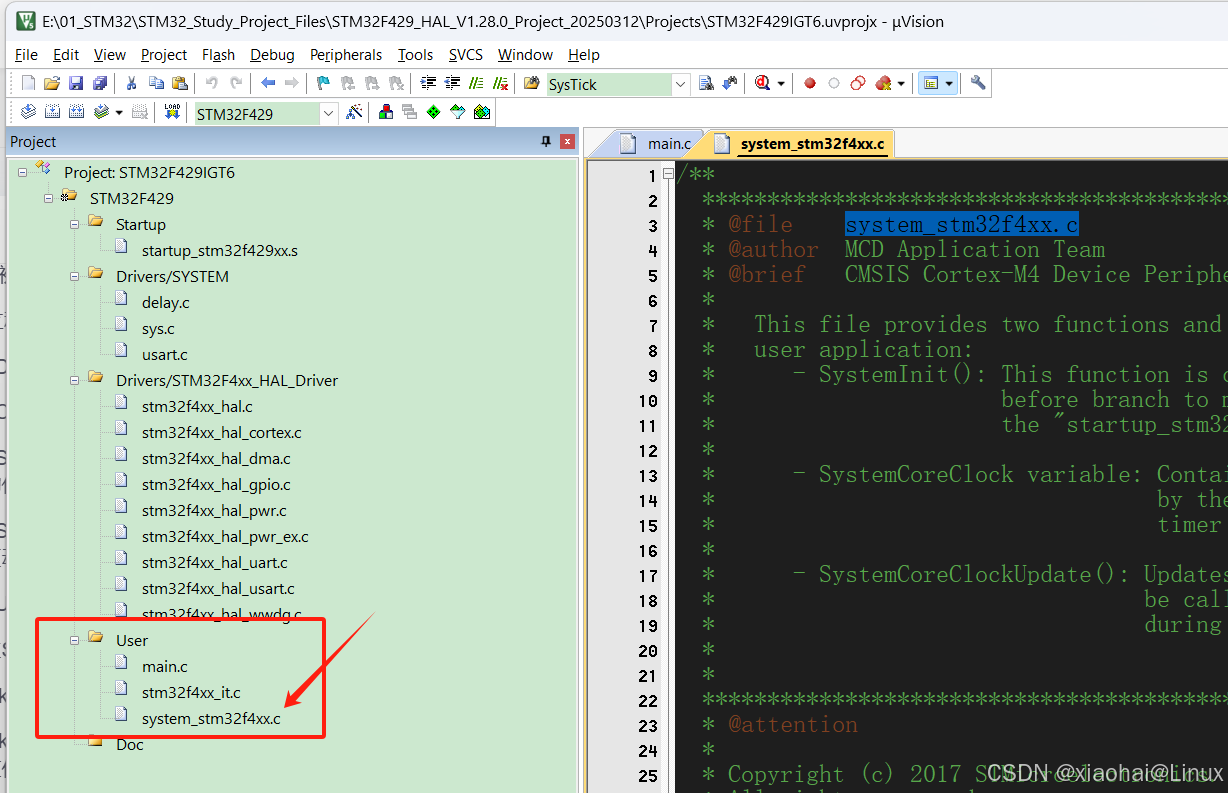Collapse the Startup group
The height and width of the screenshot is (793, 1228).
(x=74, y=224)
